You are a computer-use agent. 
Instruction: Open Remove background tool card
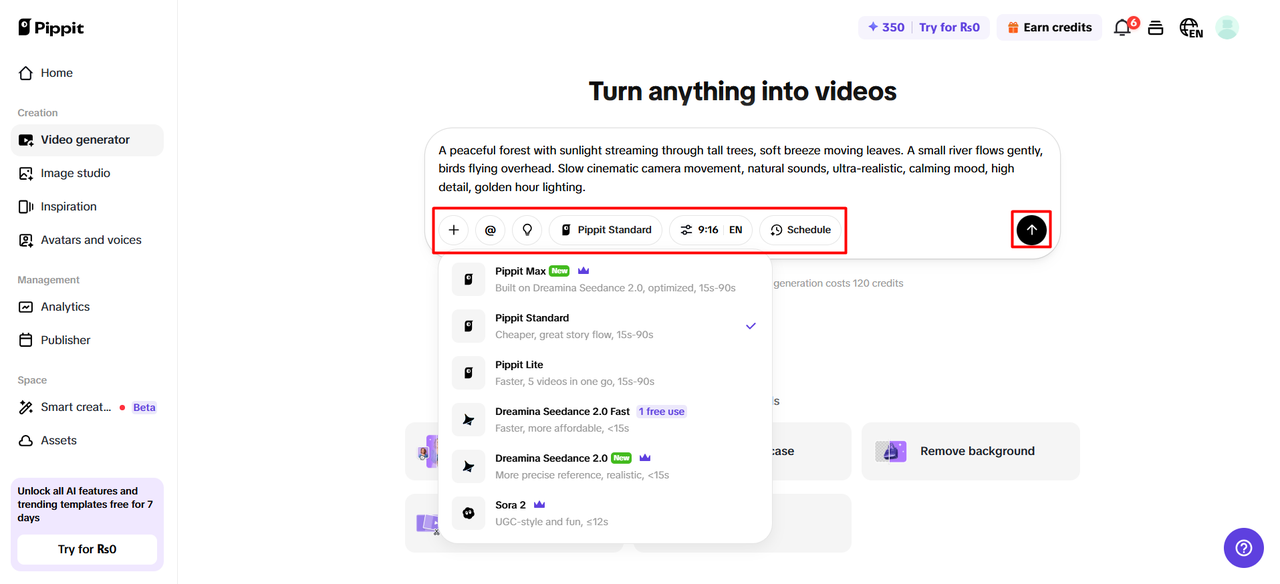970,451
